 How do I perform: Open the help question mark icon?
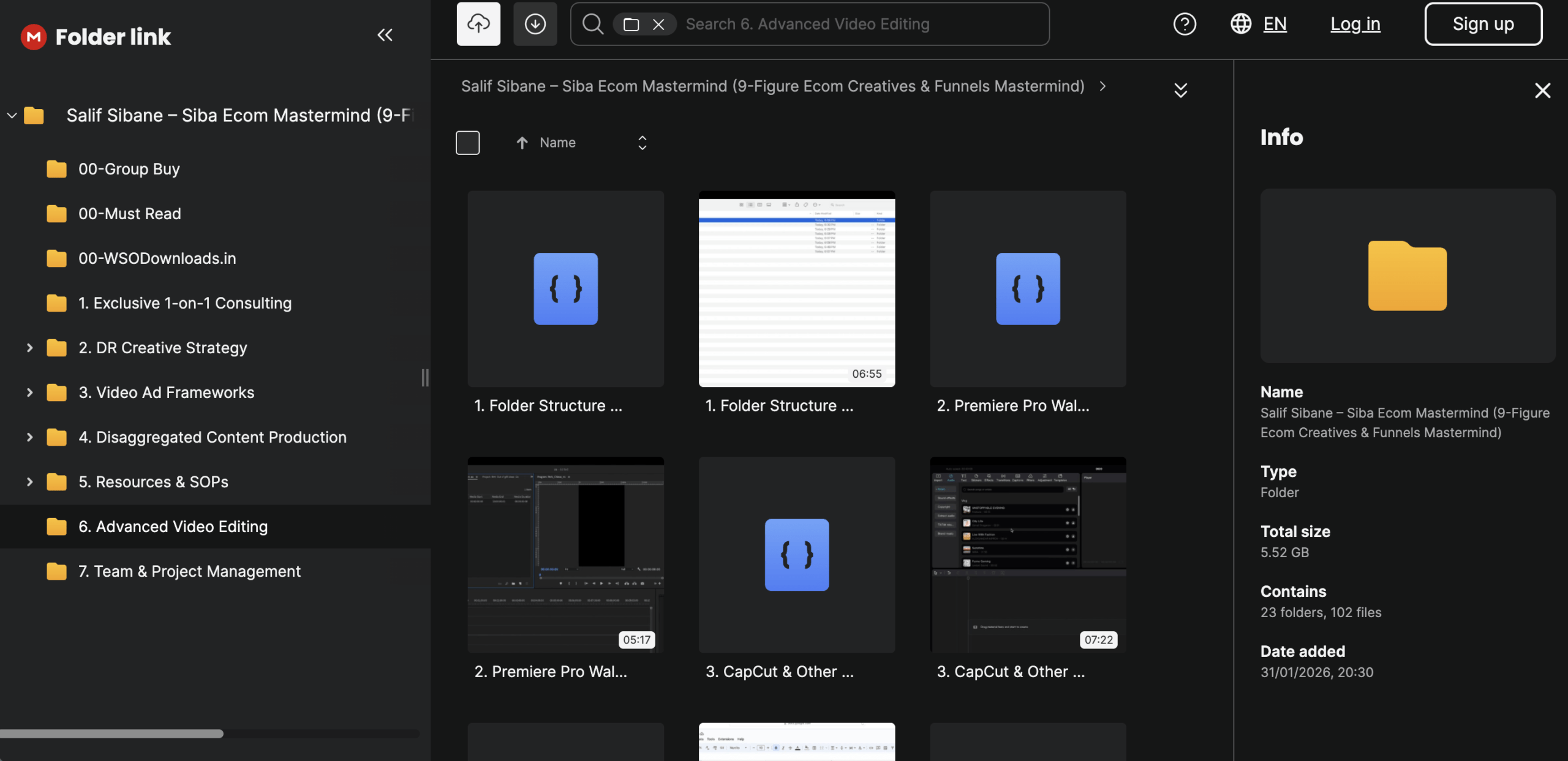[1185, 24]
